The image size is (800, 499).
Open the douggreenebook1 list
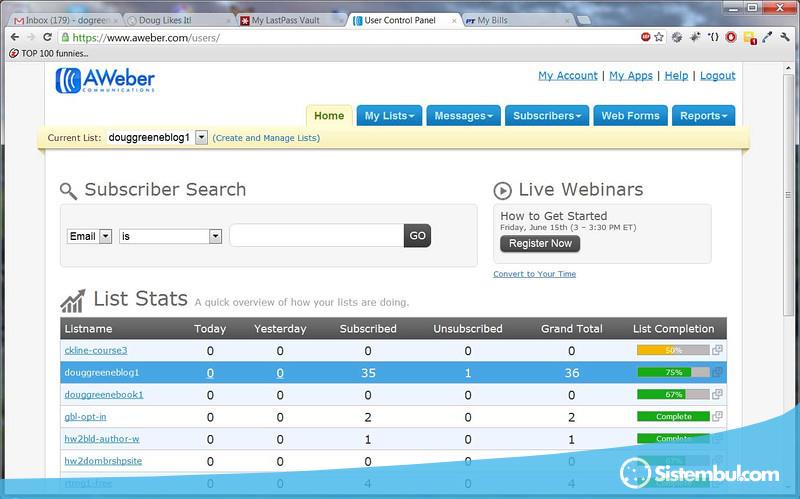click(104, 394)
